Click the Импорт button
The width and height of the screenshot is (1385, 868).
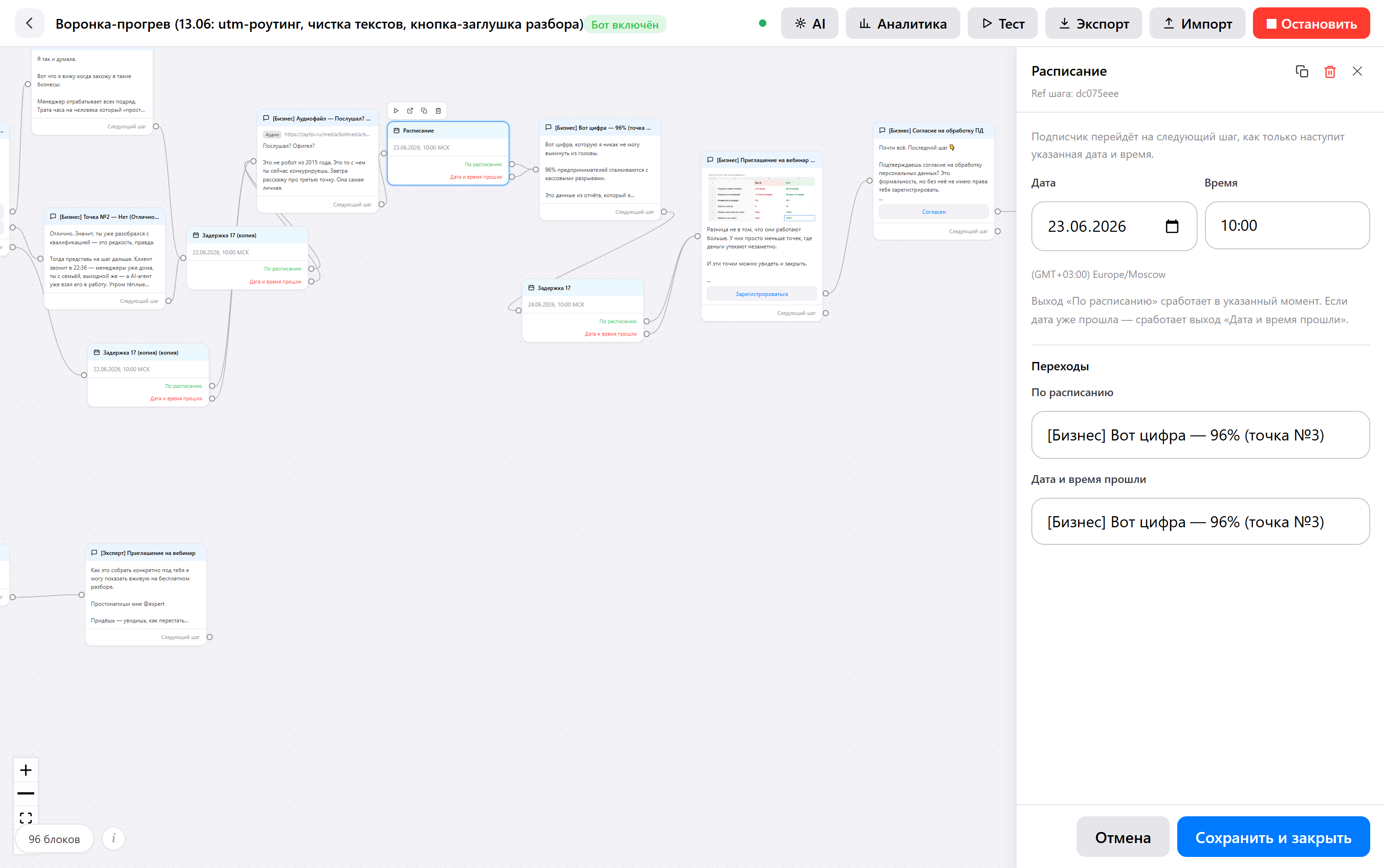pyautogui.click(x=1197, y=24)
